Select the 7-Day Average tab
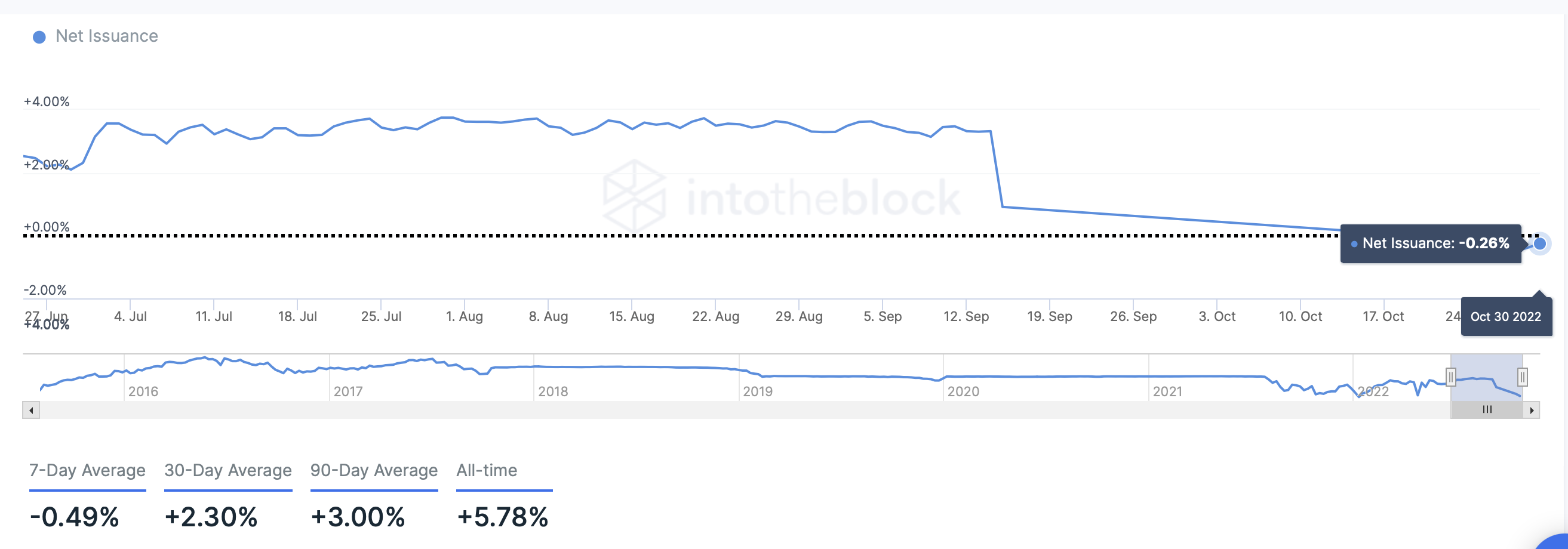1568x549 pixels. (x=87, y=470)
